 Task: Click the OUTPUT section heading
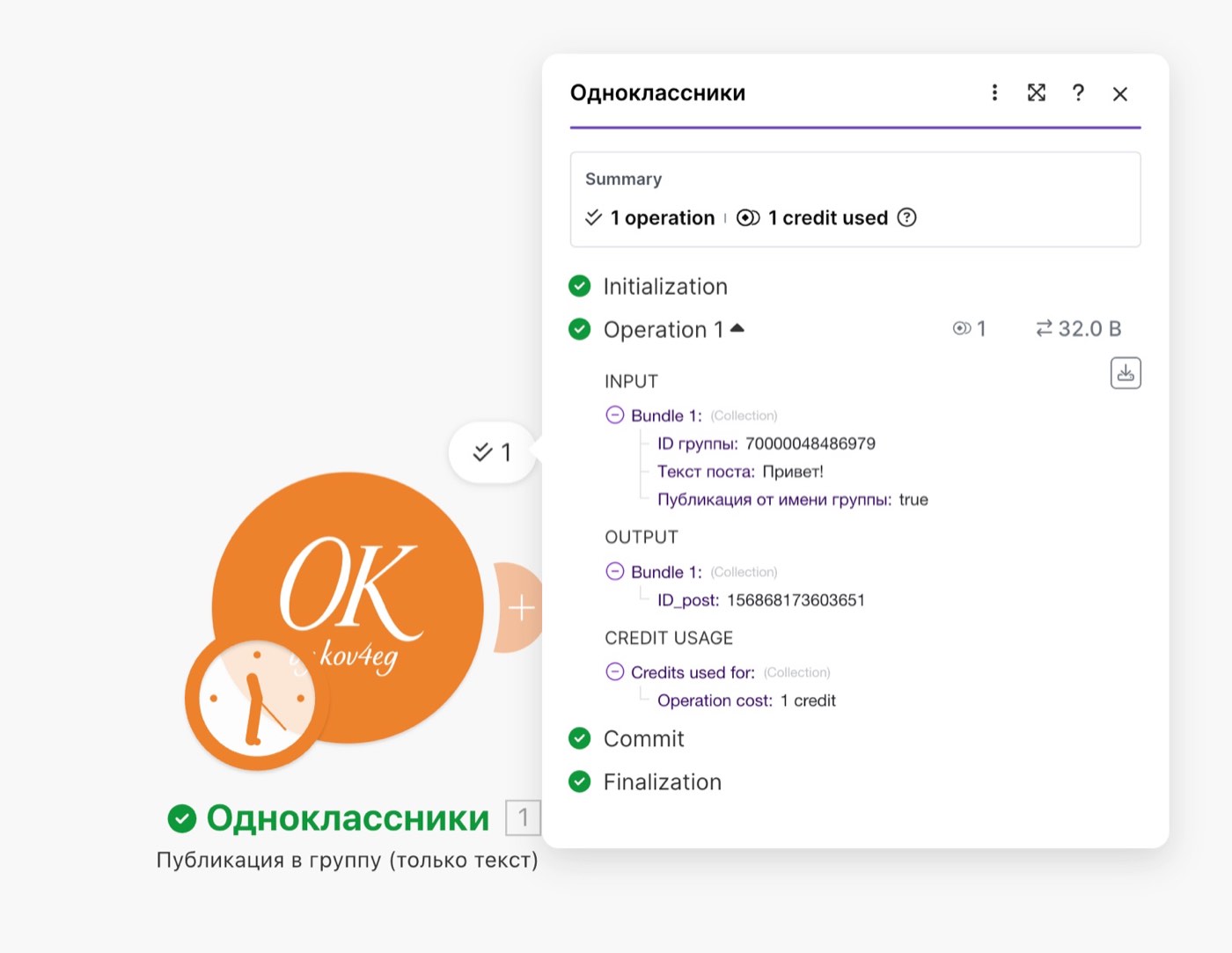pos(642,537)
